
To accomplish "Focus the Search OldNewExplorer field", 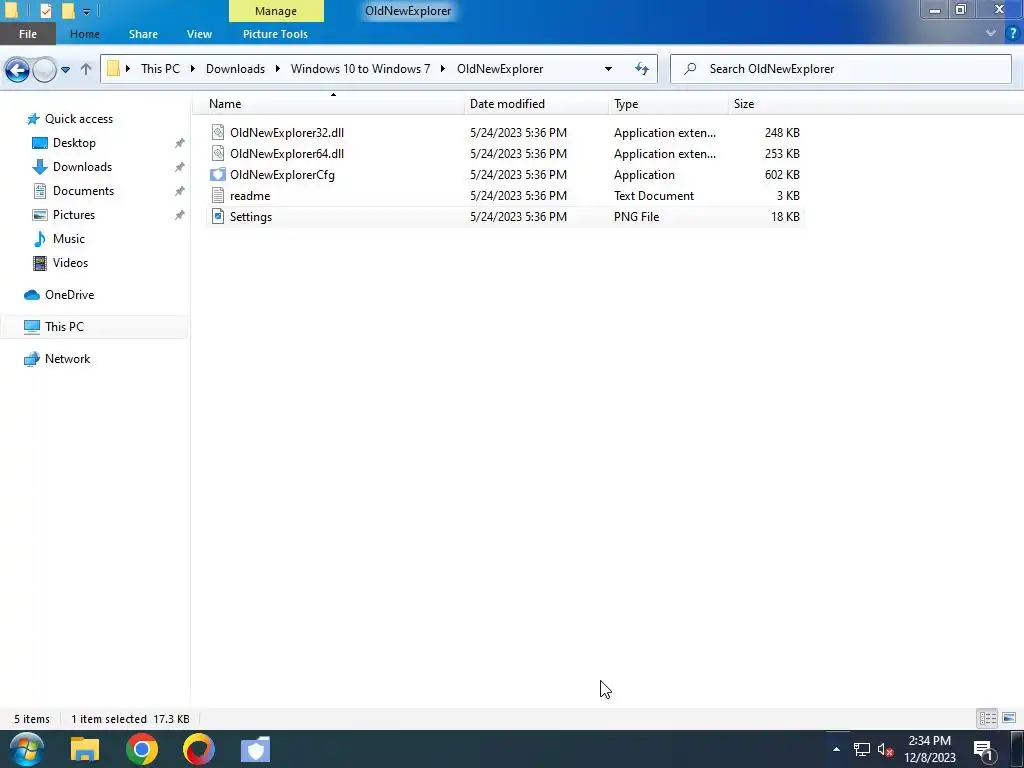I will click(x=840, y=69).
